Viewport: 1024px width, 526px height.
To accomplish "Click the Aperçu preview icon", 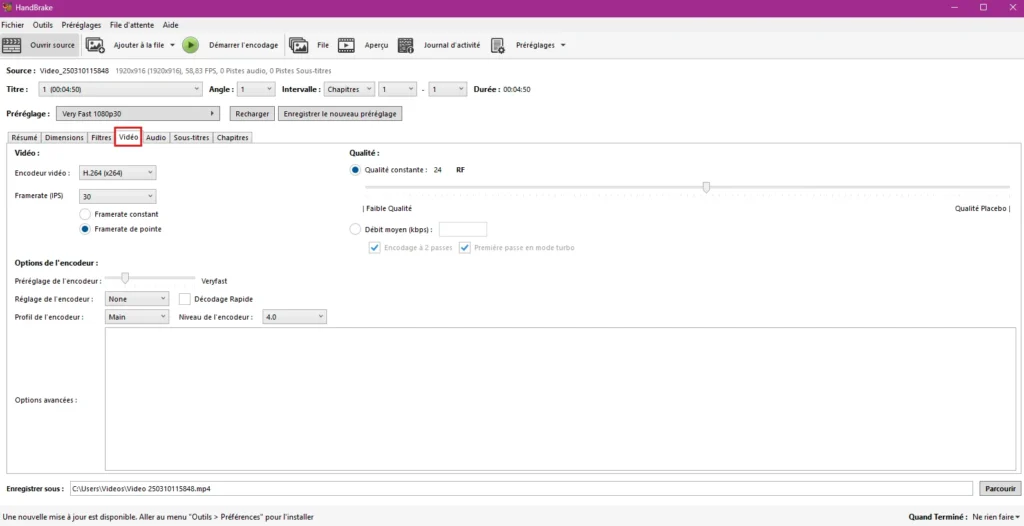I will [x=346, y=45].
